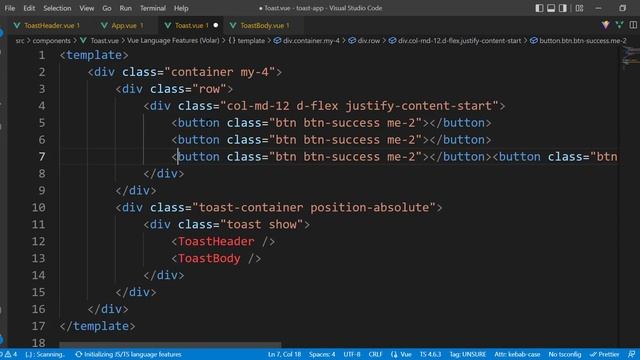Open the Help menu
The image size is (640, 360).
[x=181, y=8]
